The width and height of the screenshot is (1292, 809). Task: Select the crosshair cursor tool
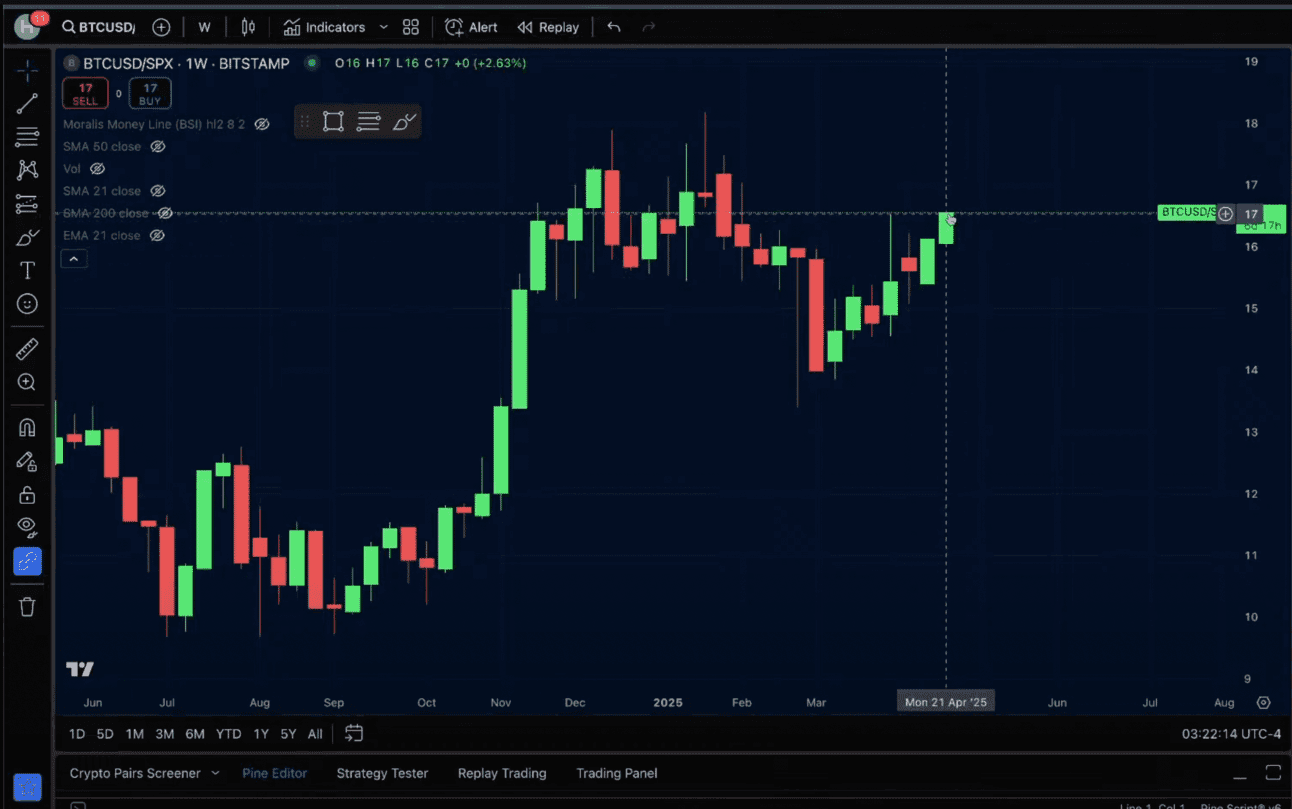27,71
